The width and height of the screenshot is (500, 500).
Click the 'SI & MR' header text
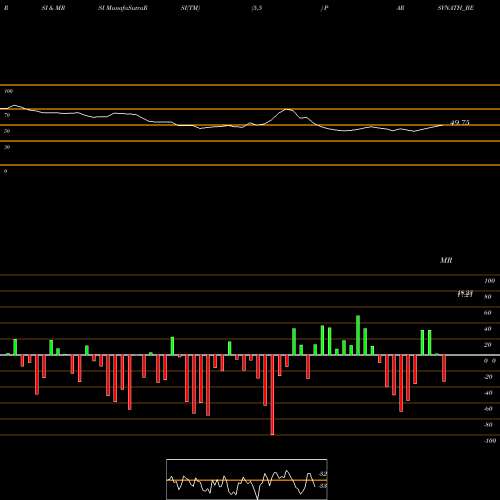[53, 8]
